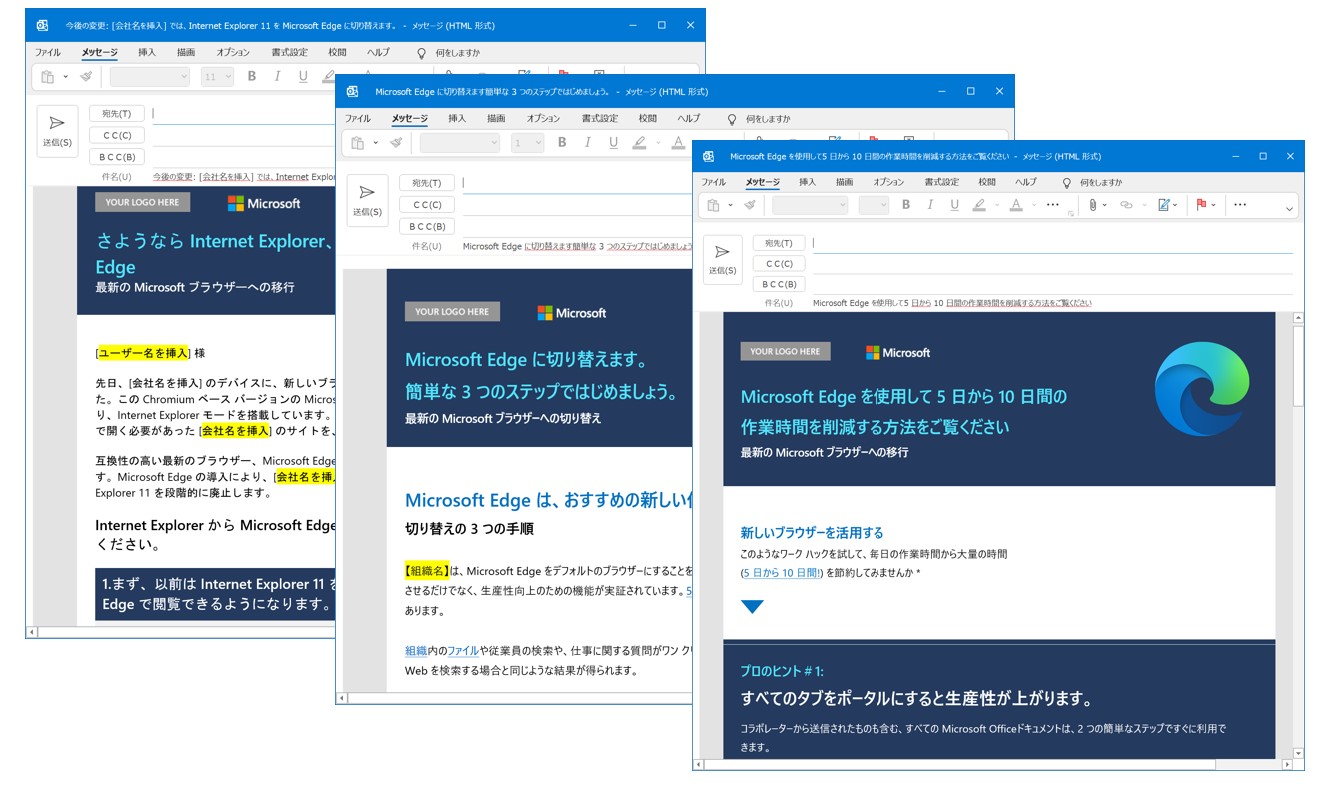Screen dimensions: 1321x787
Task: Click the To address field in the front window
Action: click(x=1052, y=243)
